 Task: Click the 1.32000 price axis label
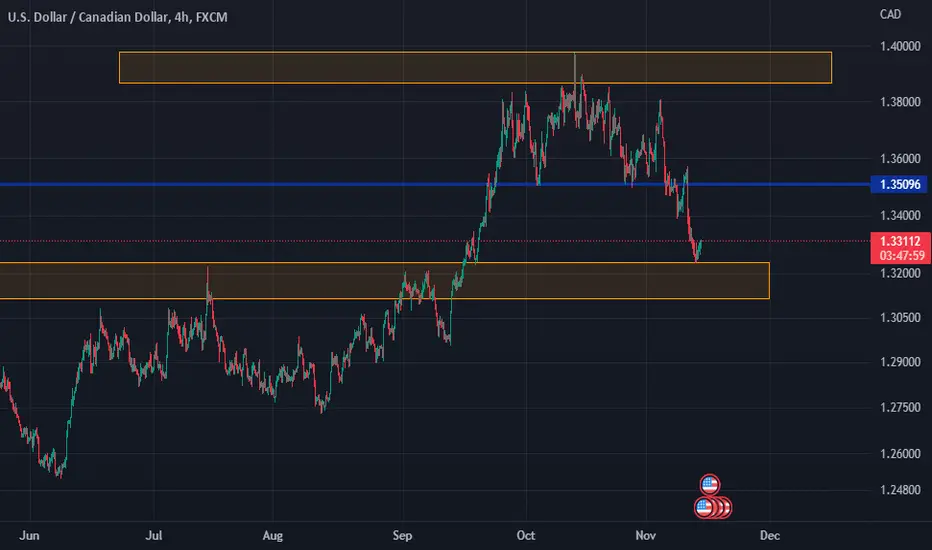[900, 273]
